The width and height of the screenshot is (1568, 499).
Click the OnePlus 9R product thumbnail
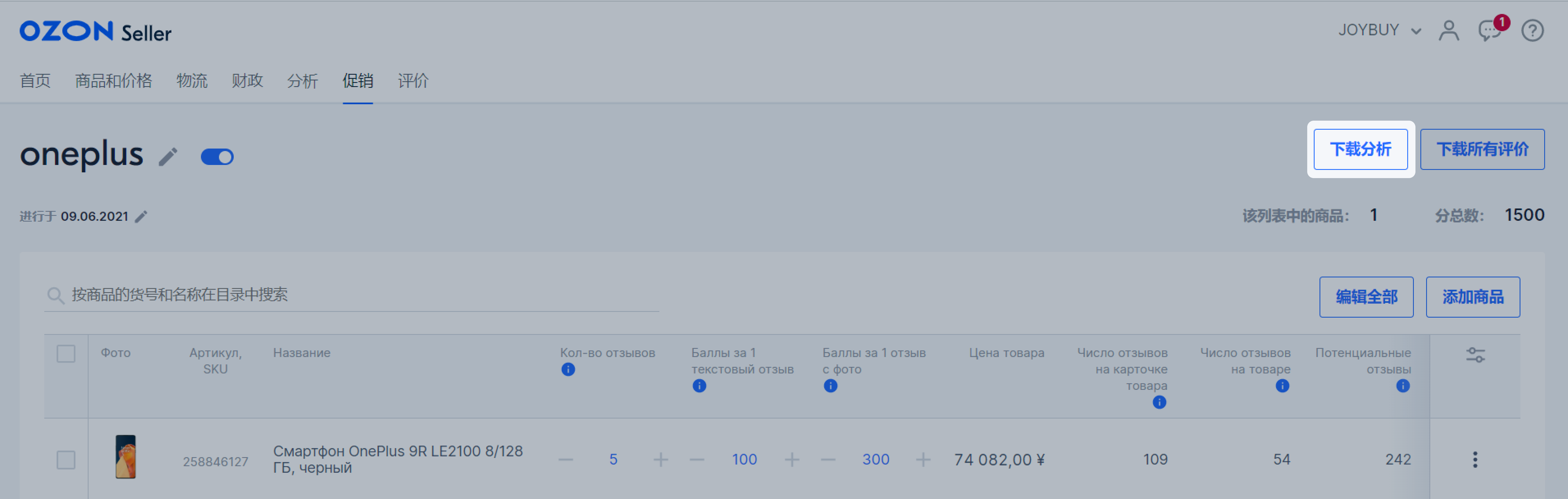pyautogui.click(x=125, y=457)
